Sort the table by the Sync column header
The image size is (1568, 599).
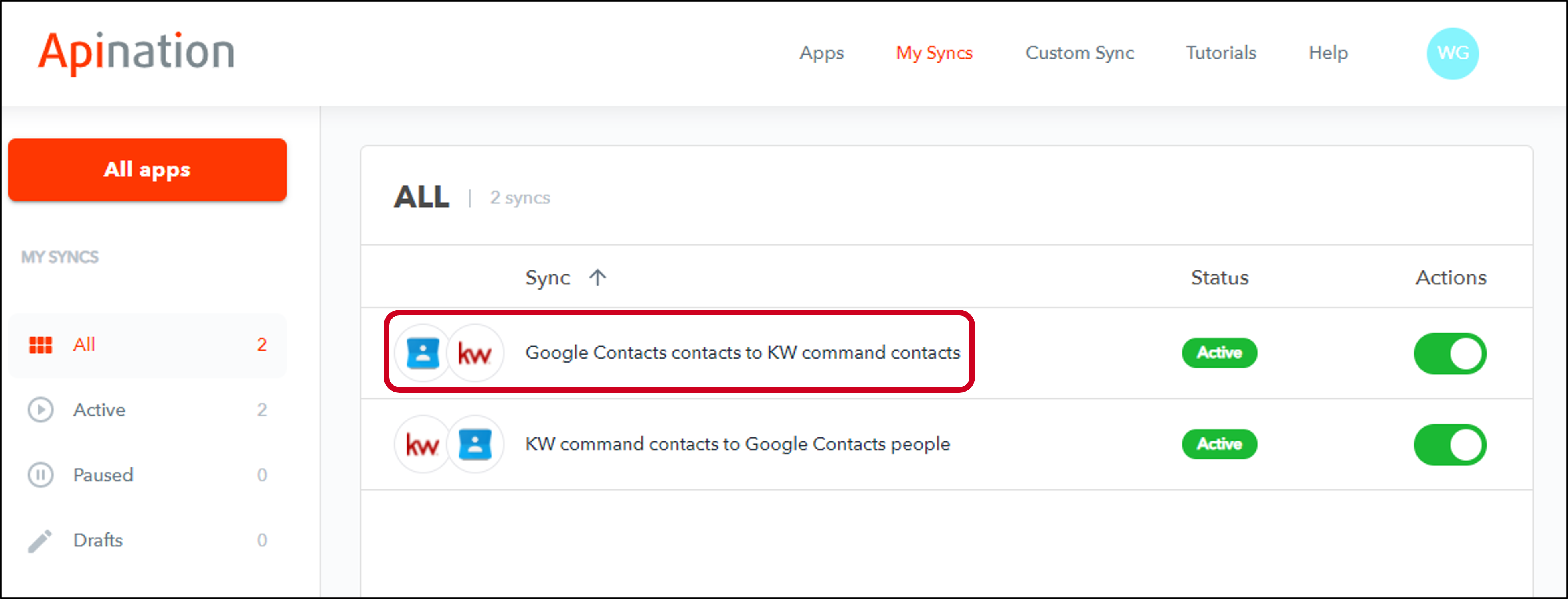point(547,278)
